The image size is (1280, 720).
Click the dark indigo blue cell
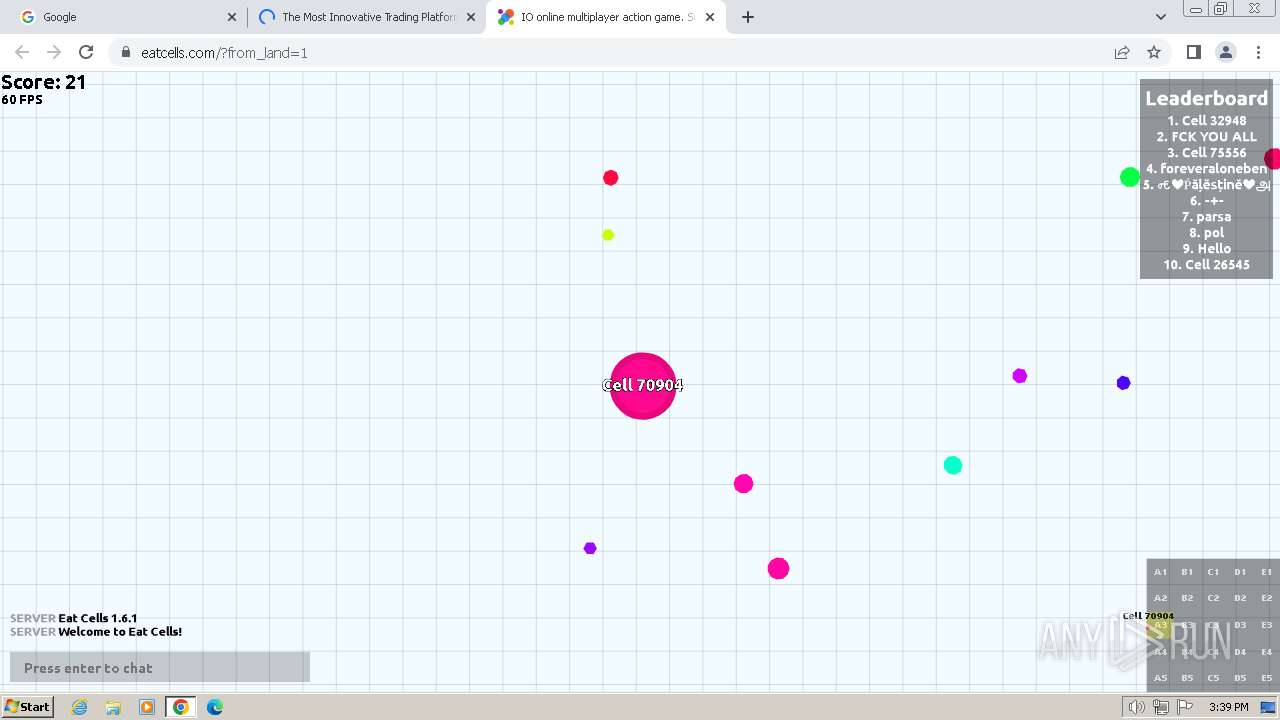pyautogui.click(x=1123, y=383)
